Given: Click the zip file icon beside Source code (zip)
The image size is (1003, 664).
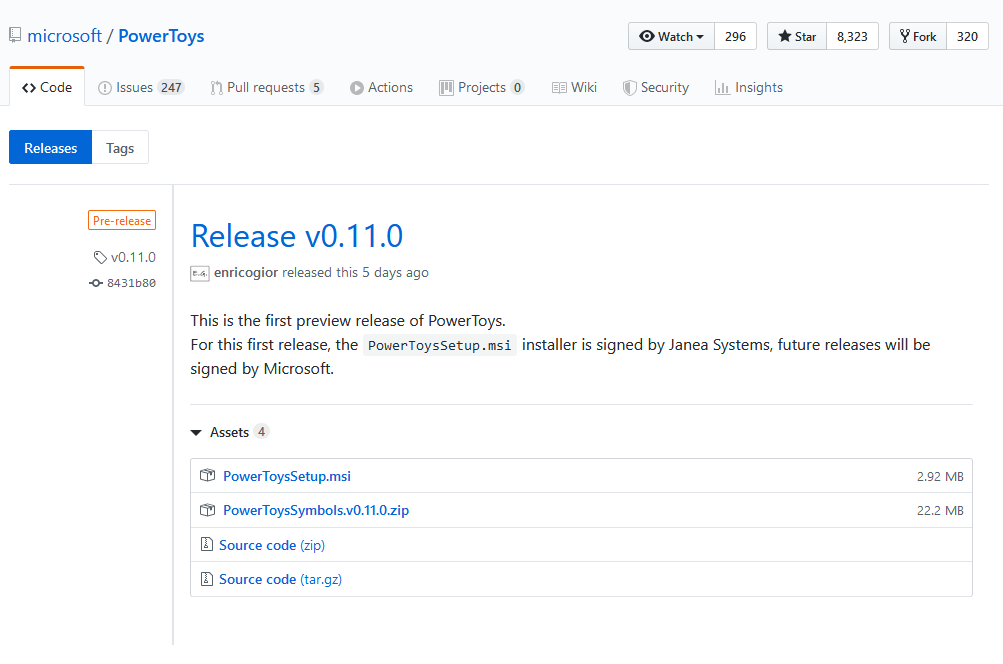Looking at the screenshot, I should tap(207, 544).
